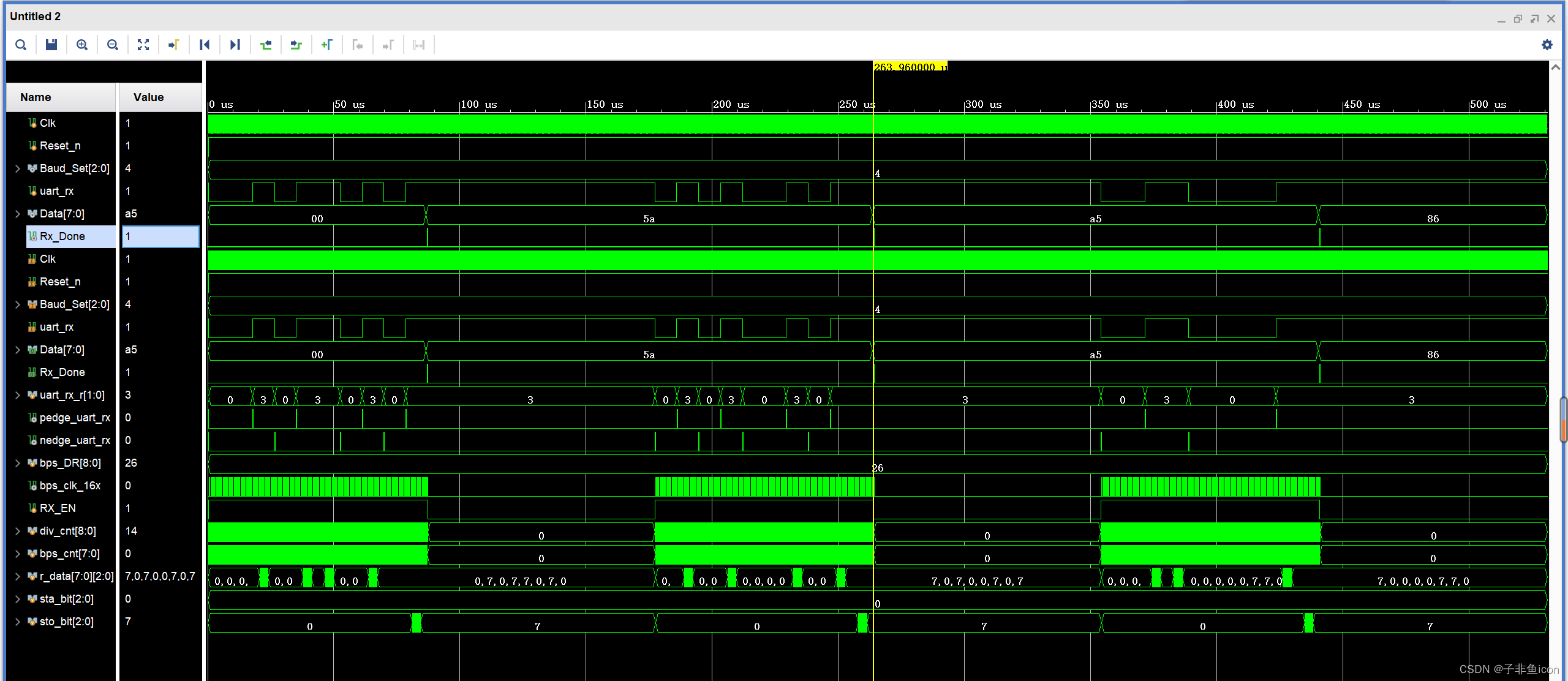Jump to last simulation time
The height and width of the screenshot is (681, 1568).
(235, 45)
